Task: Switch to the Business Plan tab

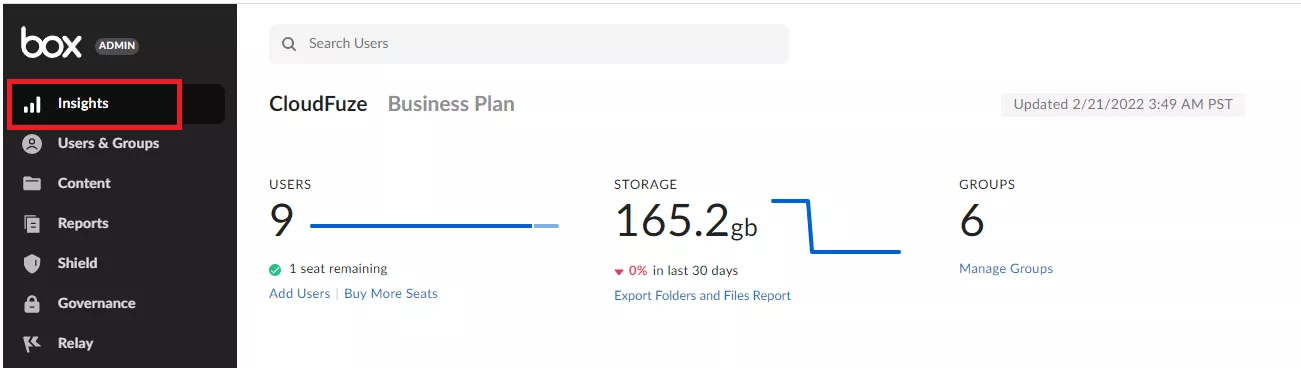Action: (x=451, y=104)
